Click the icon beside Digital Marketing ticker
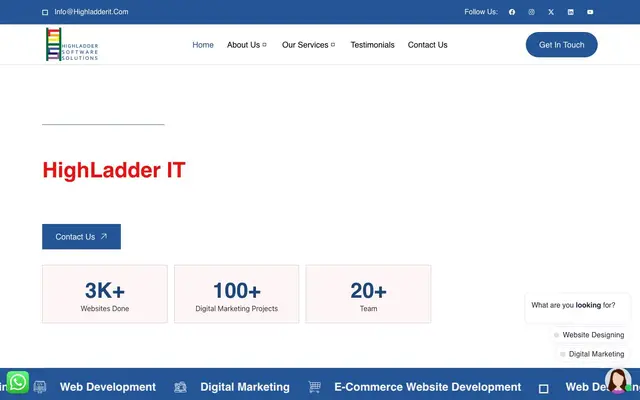 click(180, 387)
